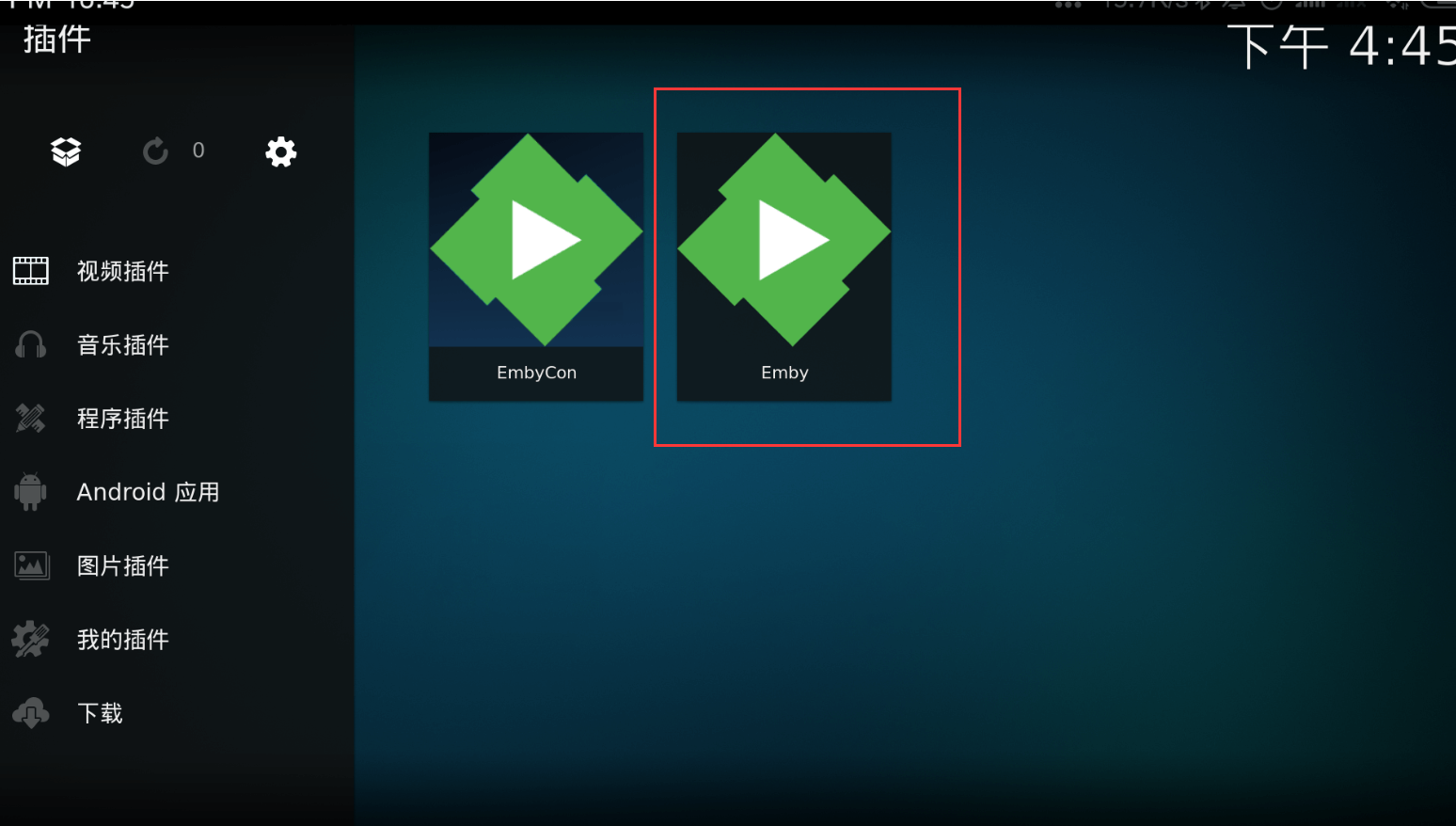
Task: Select the film strip icon for 视频插件
Action: click(x=31, y=271)
